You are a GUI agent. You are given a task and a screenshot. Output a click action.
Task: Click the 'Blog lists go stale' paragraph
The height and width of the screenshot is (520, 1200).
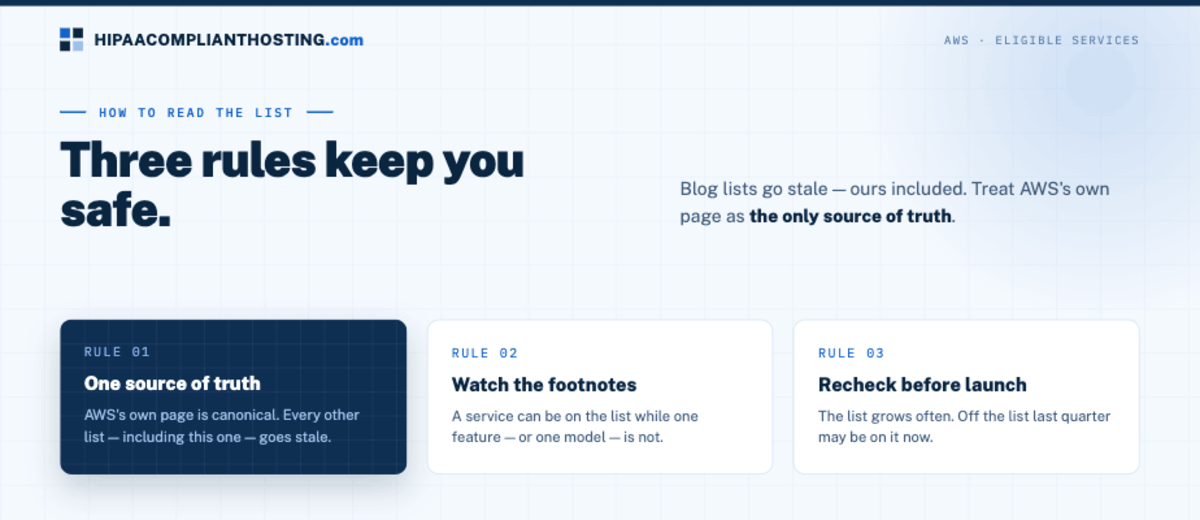895,202
